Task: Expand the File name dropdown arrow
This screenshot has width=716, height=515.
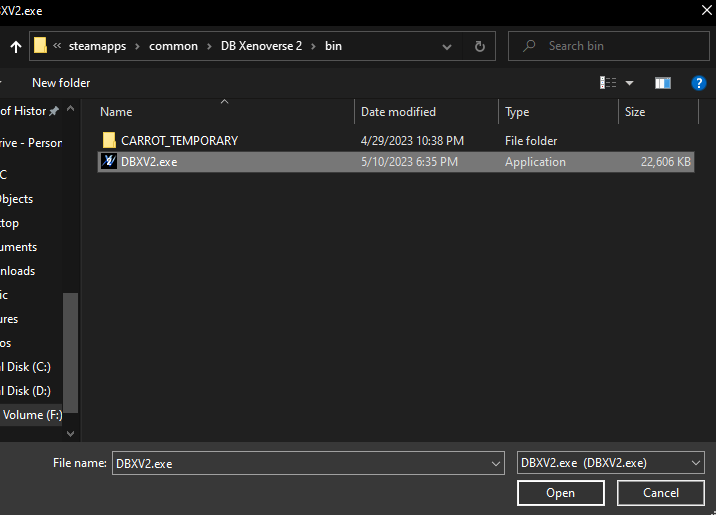Action: click(x=496, y=463)
